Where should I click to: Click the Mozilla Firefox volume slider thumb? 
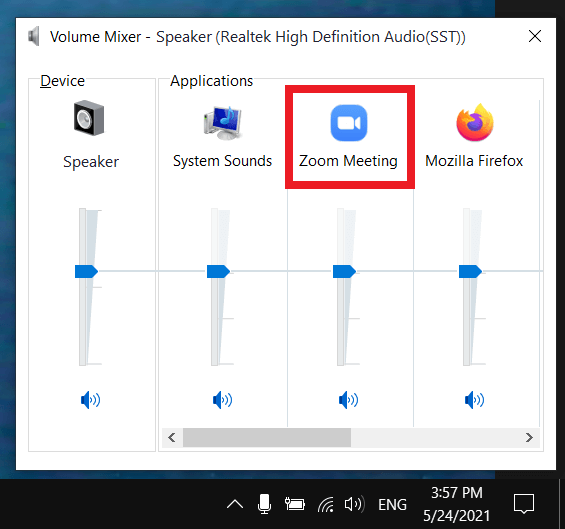[470, 271]
